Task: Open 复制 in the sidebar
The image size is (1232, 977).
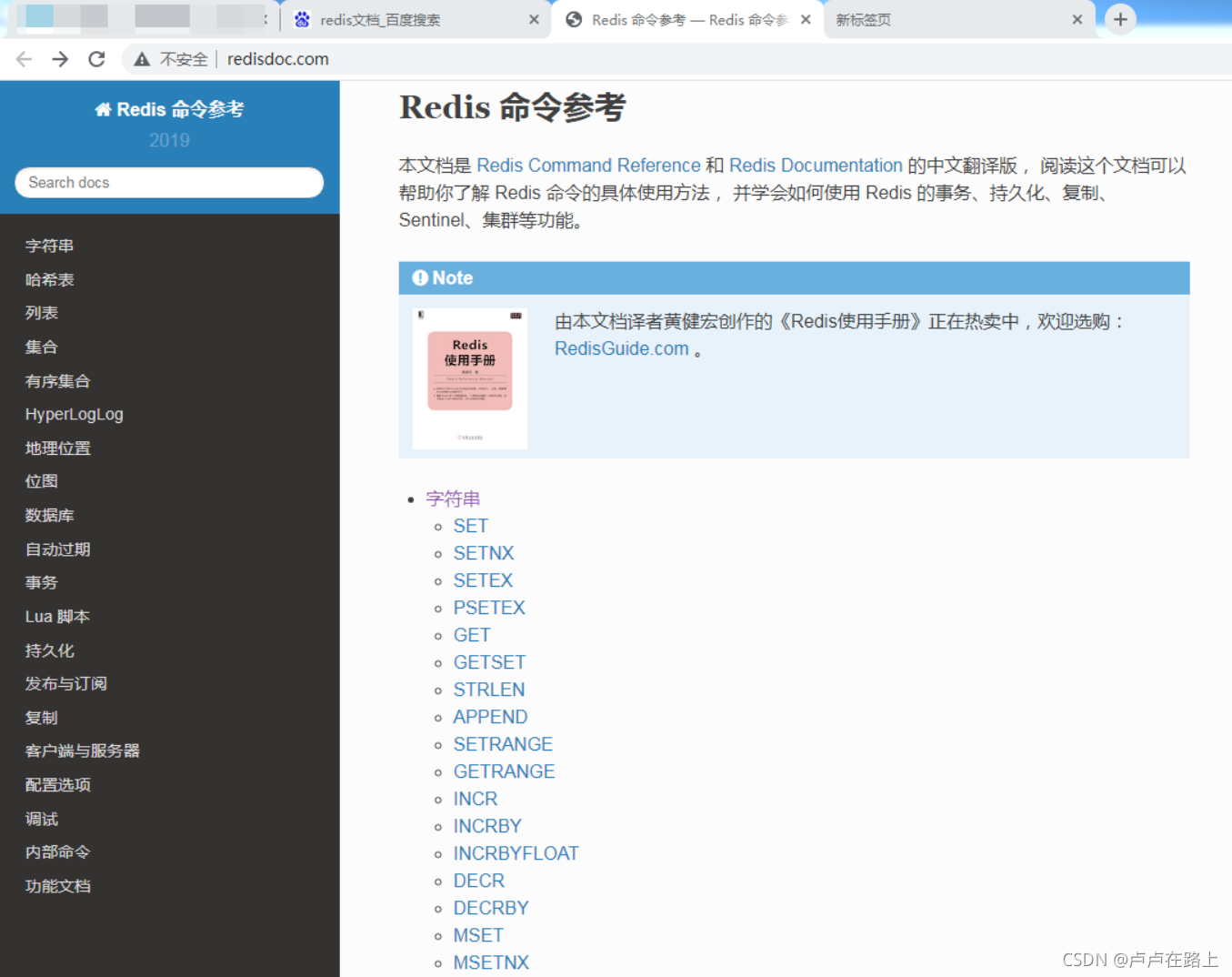Action: click(x=42, y=717)
